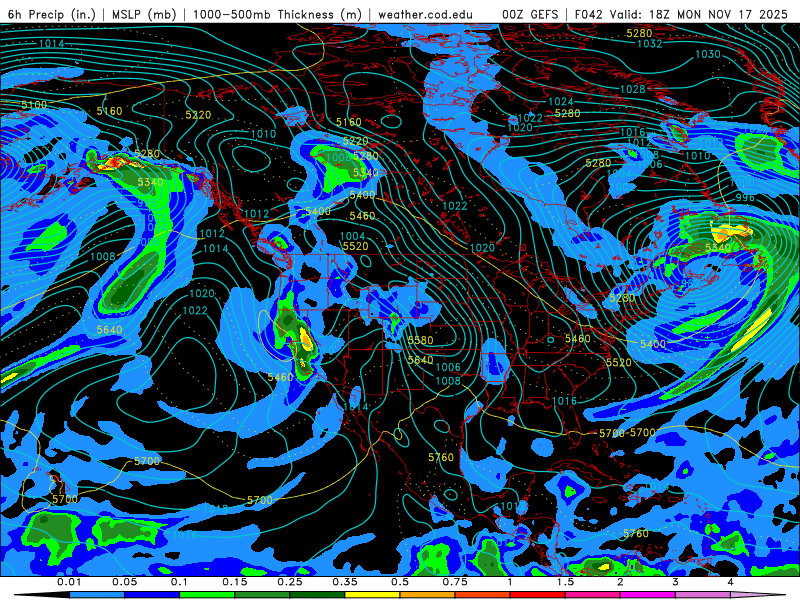Viewport: 800px width, 600px height.
Task: Click the 'weather.cod.edu' source text
Action: pos(425,14)
